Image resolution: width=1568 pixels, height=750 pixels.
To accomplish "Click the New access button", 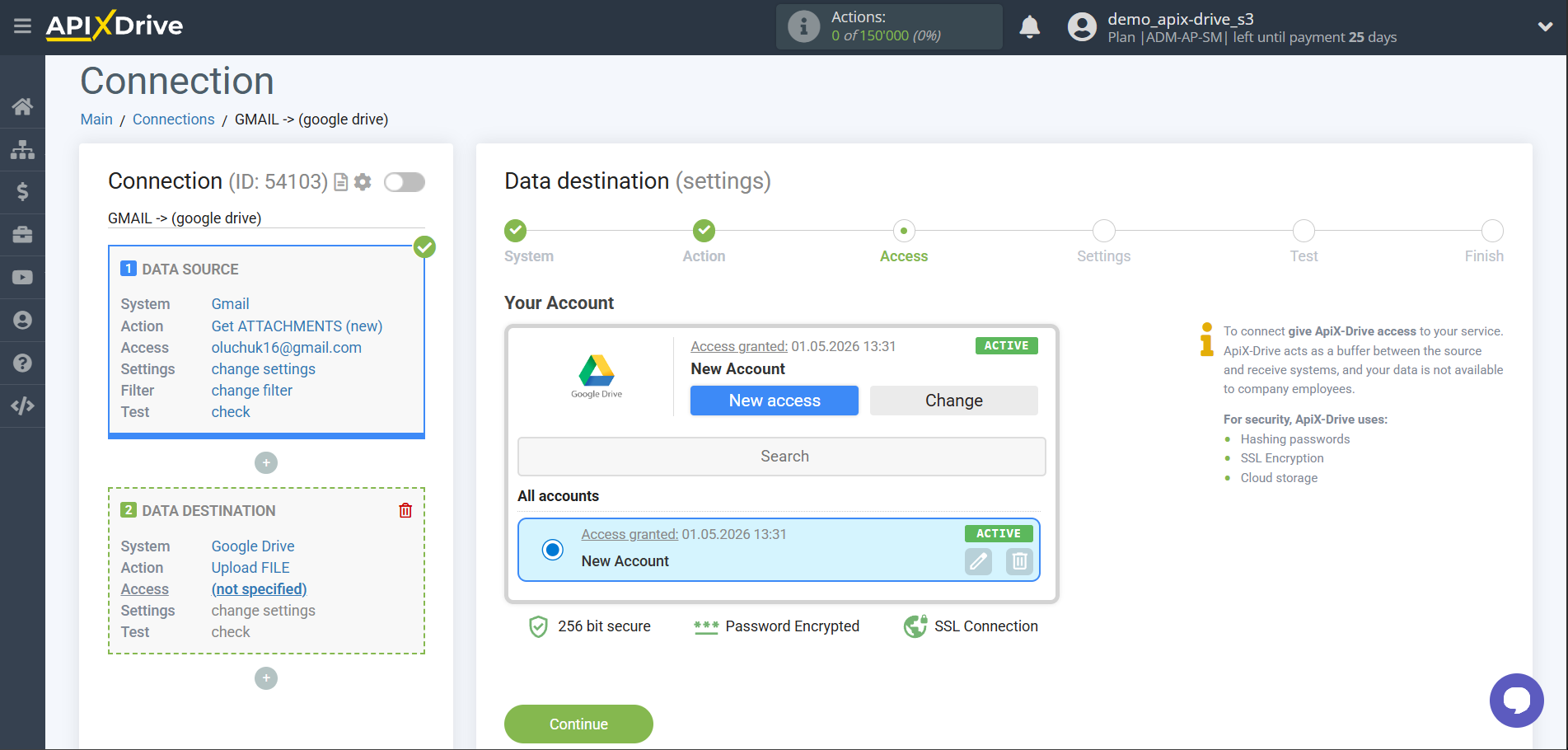I will coord(775,401).
